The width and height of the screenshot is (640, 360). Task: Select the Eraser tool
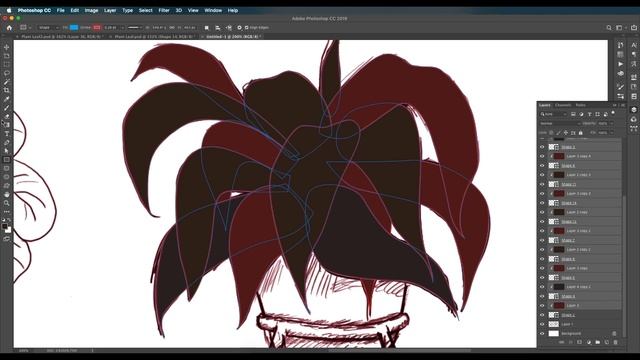(x=7, y=116)
